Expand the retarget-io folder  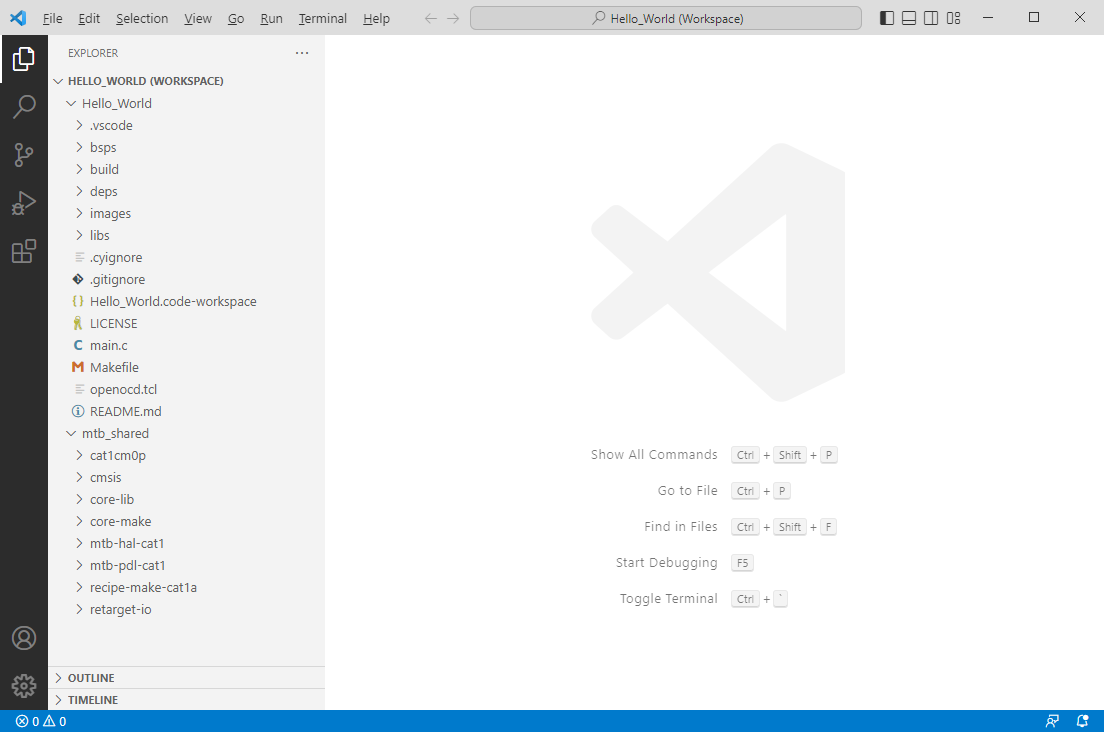pos(187,610)
